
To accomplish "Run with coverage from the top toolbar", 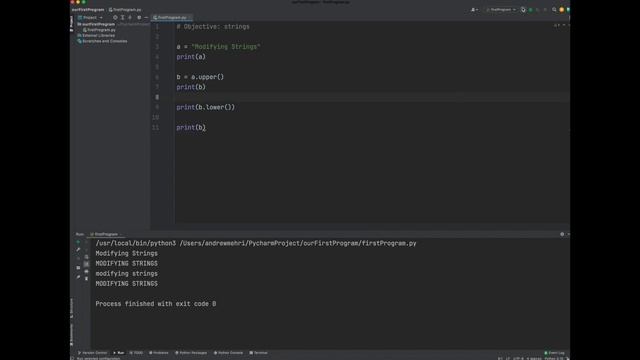I will [538, 10].
